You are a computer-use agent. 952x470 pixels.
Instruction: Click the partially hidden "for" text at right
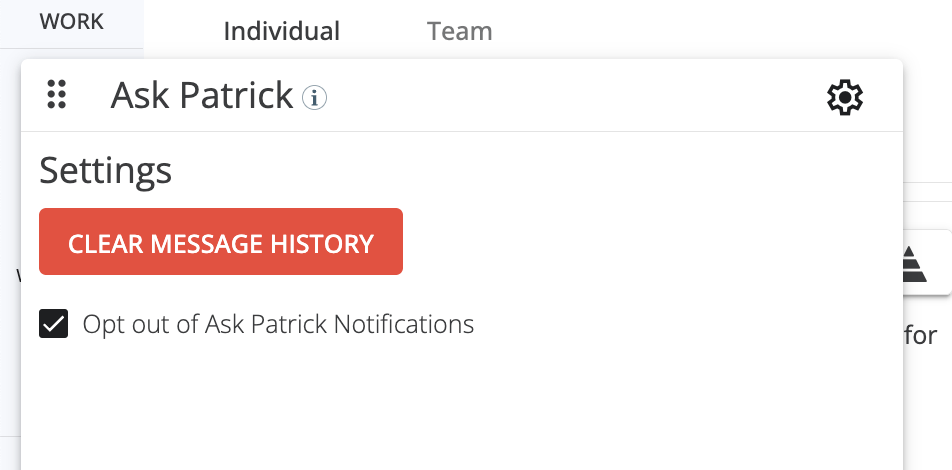(x=920, y=335)
